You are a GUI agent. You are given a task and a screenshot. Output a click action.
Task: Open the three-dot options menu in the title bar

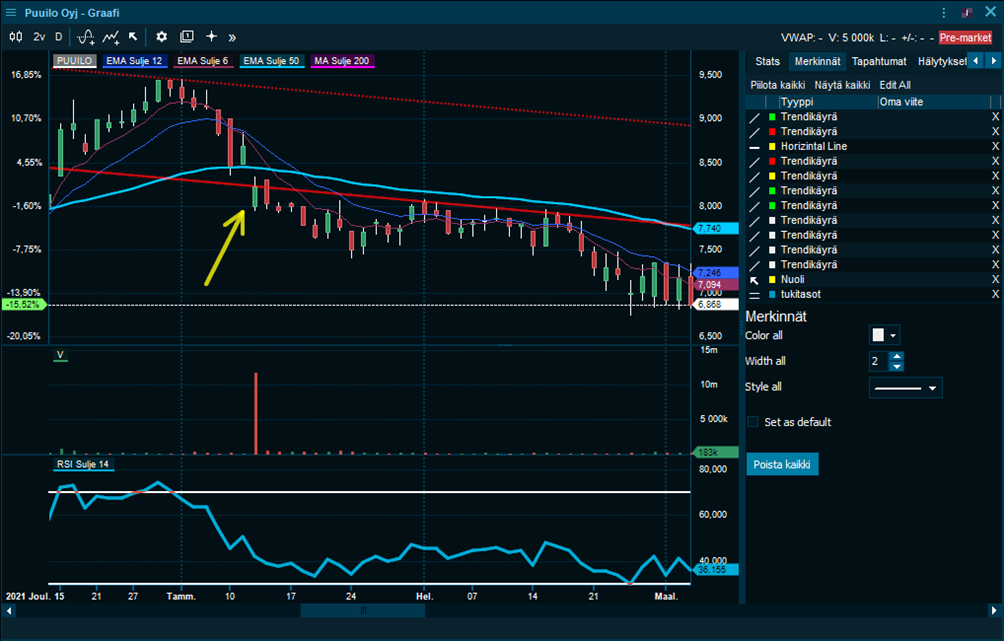point(944,13)
